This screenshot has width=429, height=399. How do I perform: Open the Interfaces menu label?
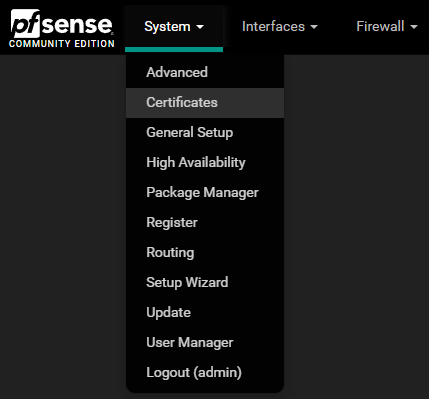273,26
